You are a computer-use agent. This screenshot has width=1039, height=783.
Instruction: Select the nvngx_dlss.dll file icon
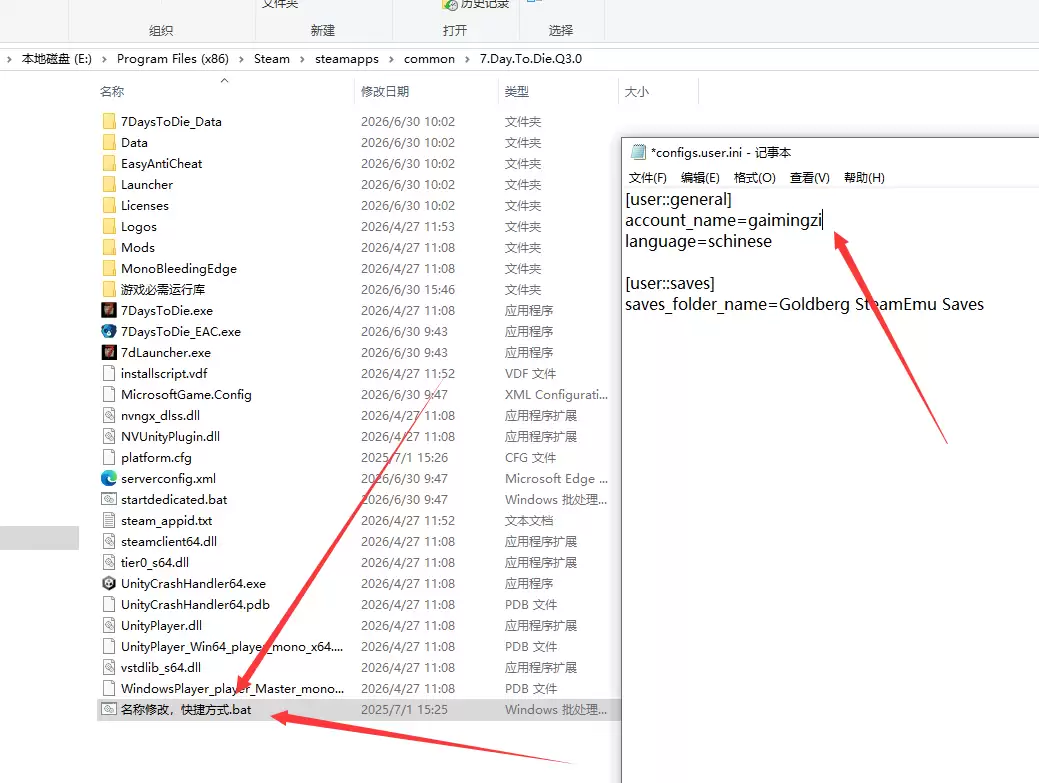click(109, 415)
